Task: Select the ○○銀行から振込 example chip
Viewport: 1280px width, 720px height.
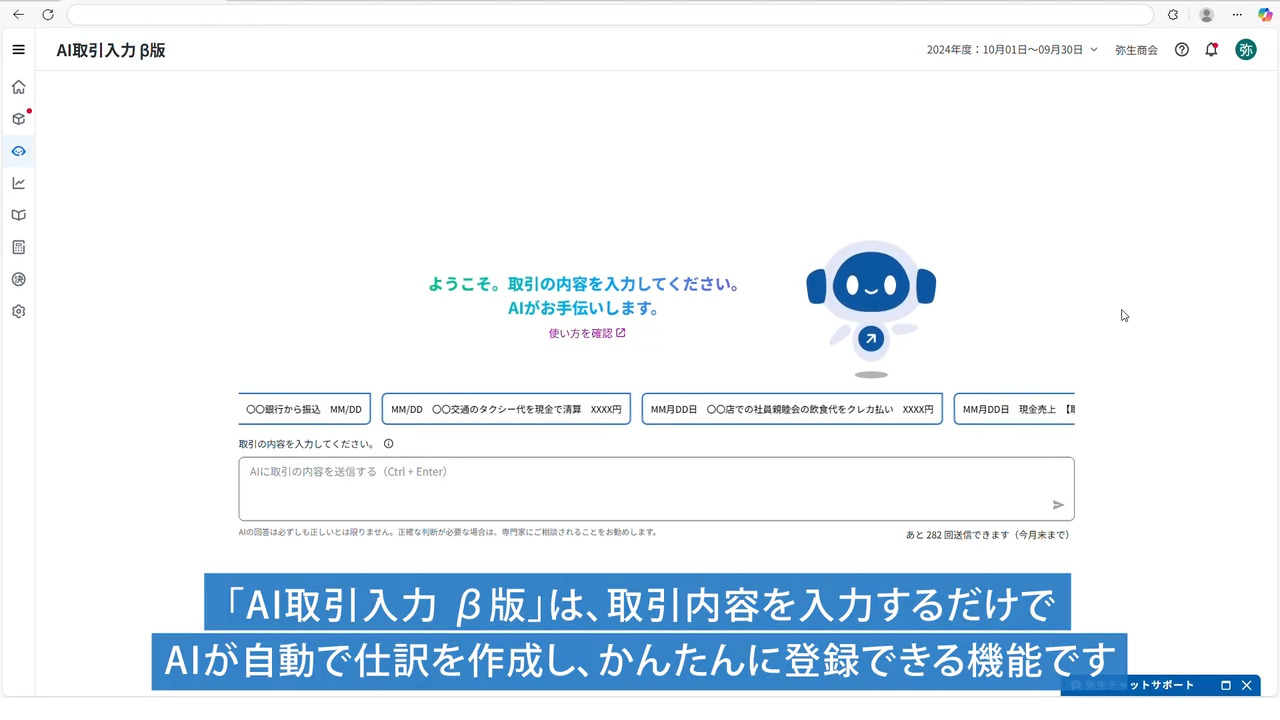Action: click(x=305, y=409)
